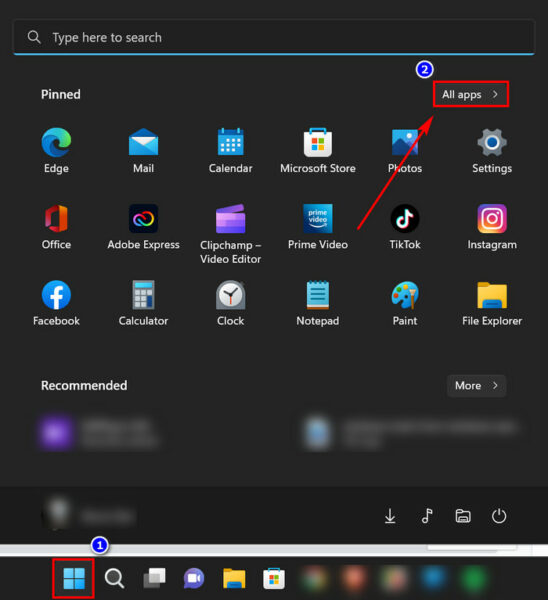
Task: Open the Edge browser app
Action: click(x=56, y=151)
